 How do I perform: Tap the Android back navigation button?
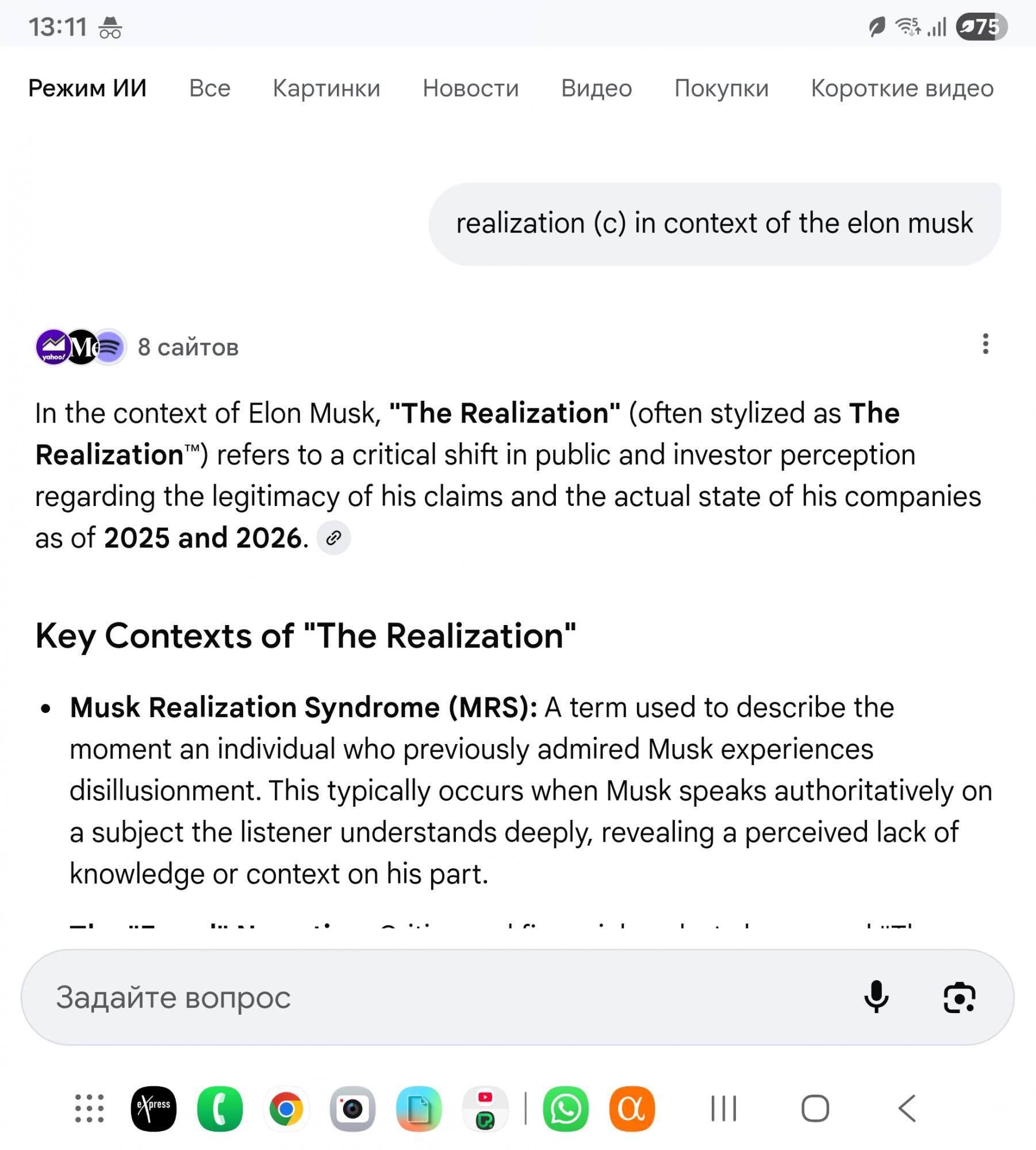[x=907, y=1109]
